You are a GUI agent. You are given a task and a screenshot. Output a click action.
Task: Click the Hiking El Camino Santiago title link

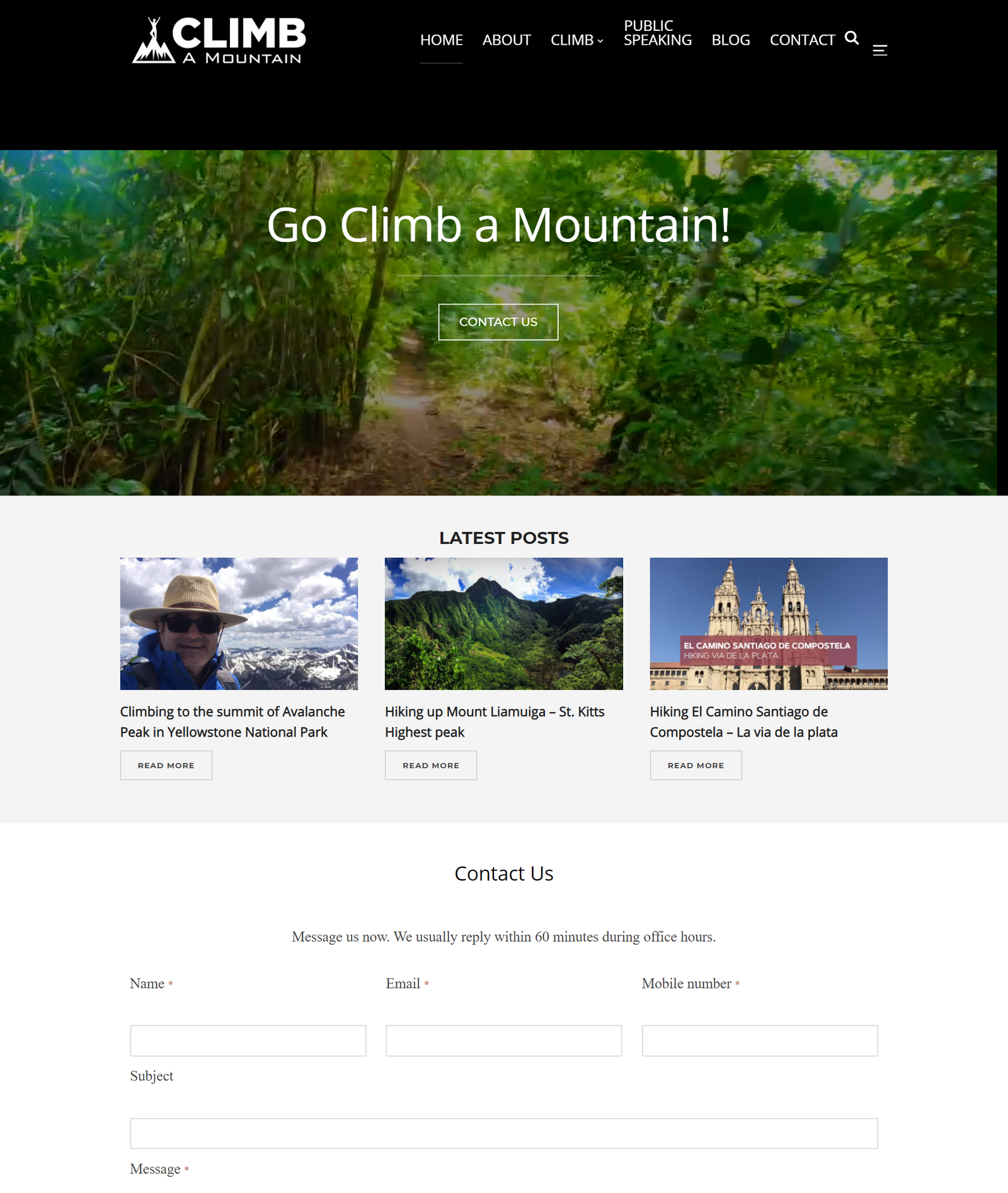coord(743,722)
